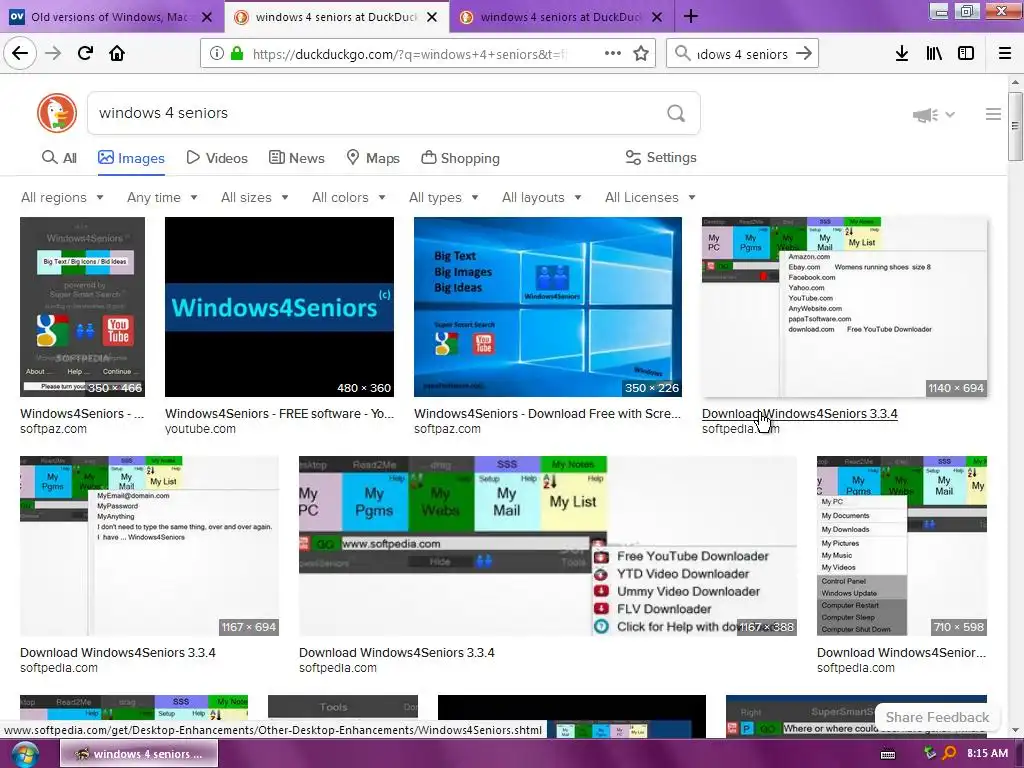Image resolution: width=1024 pixels, height=768 pixels.
Task: Submit browser search box with arrow
Action: click(804, 54)
